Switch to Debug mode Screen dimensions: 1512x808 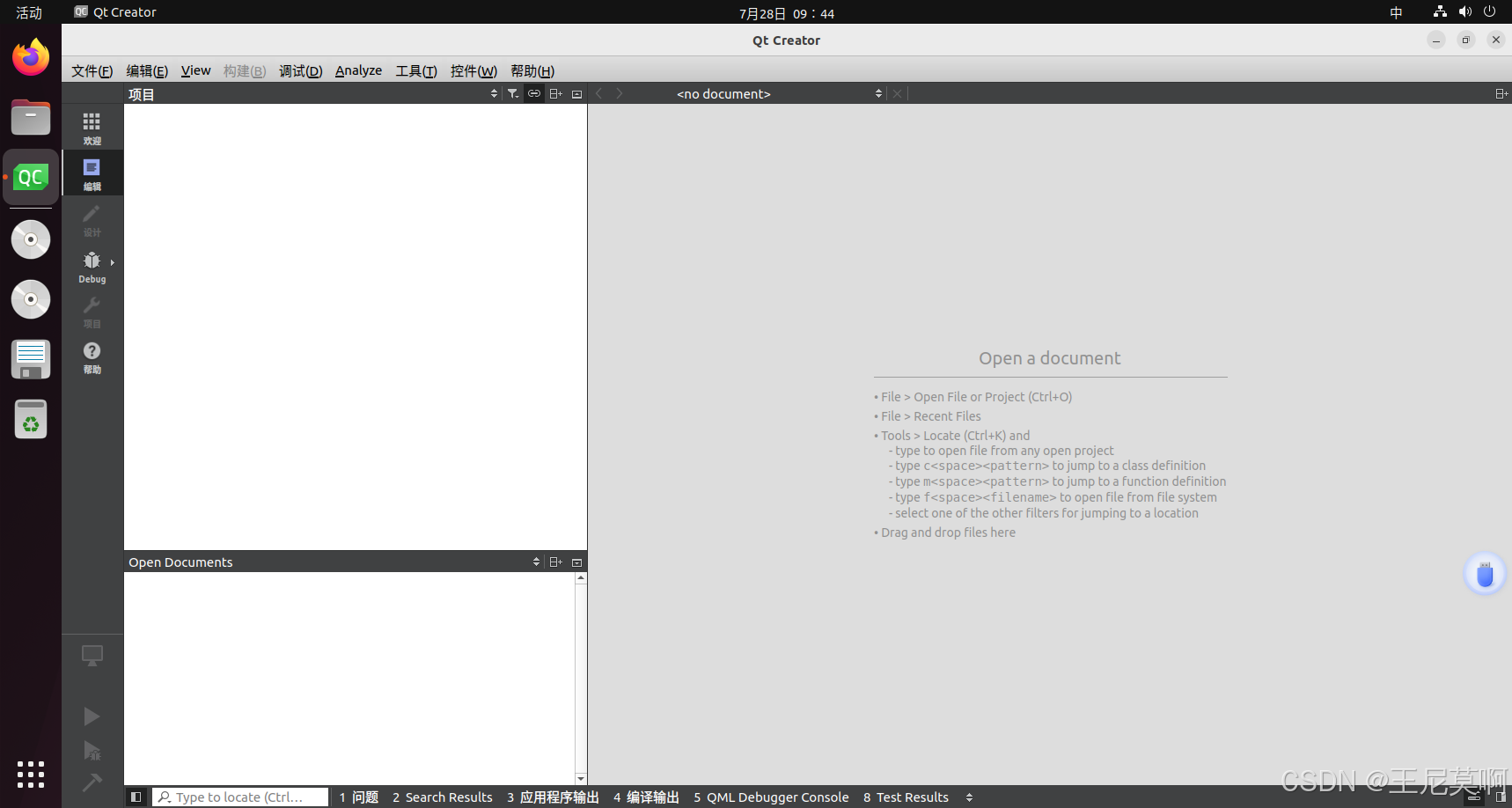coord(92,267)
